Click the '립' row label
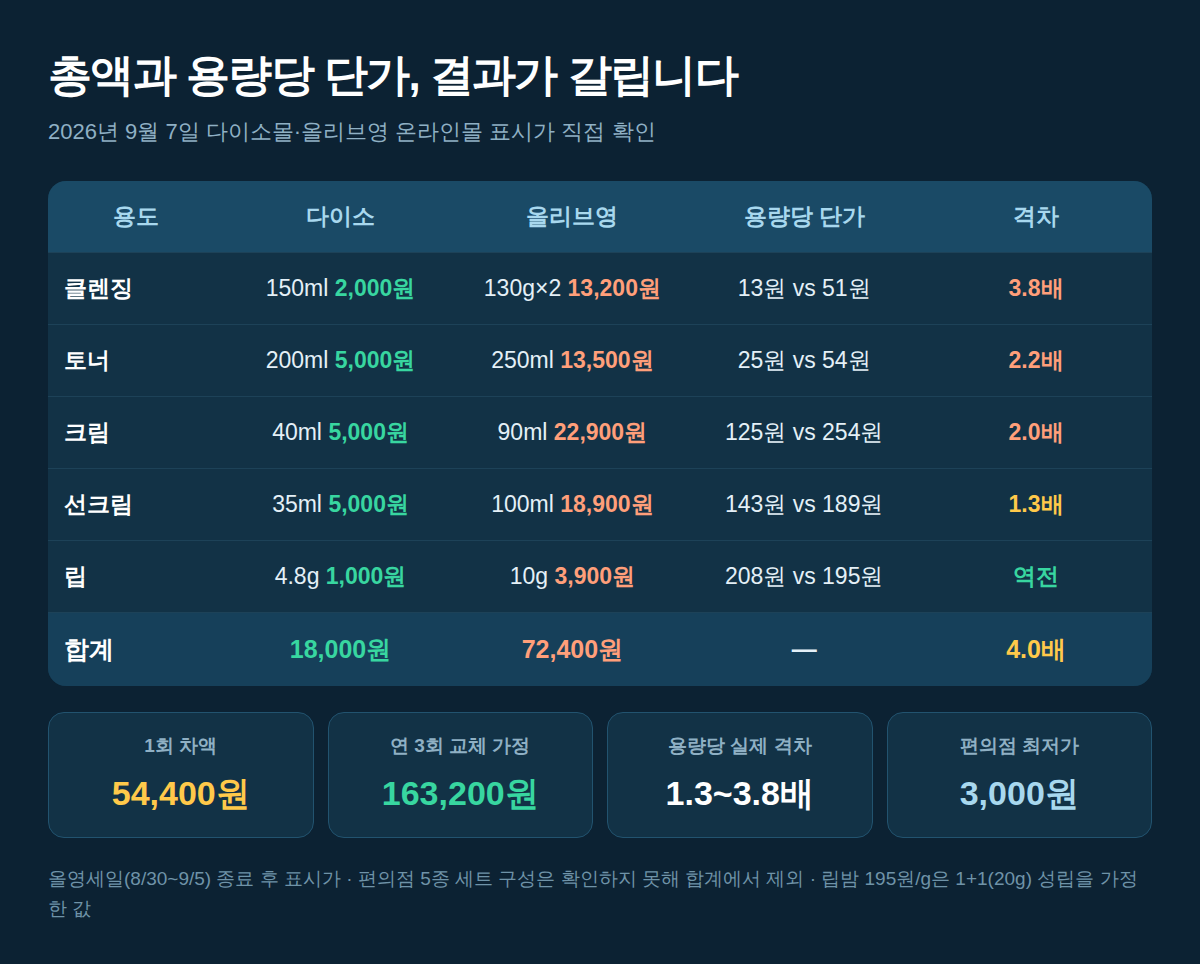1200x964 pixels. [75, 577]
